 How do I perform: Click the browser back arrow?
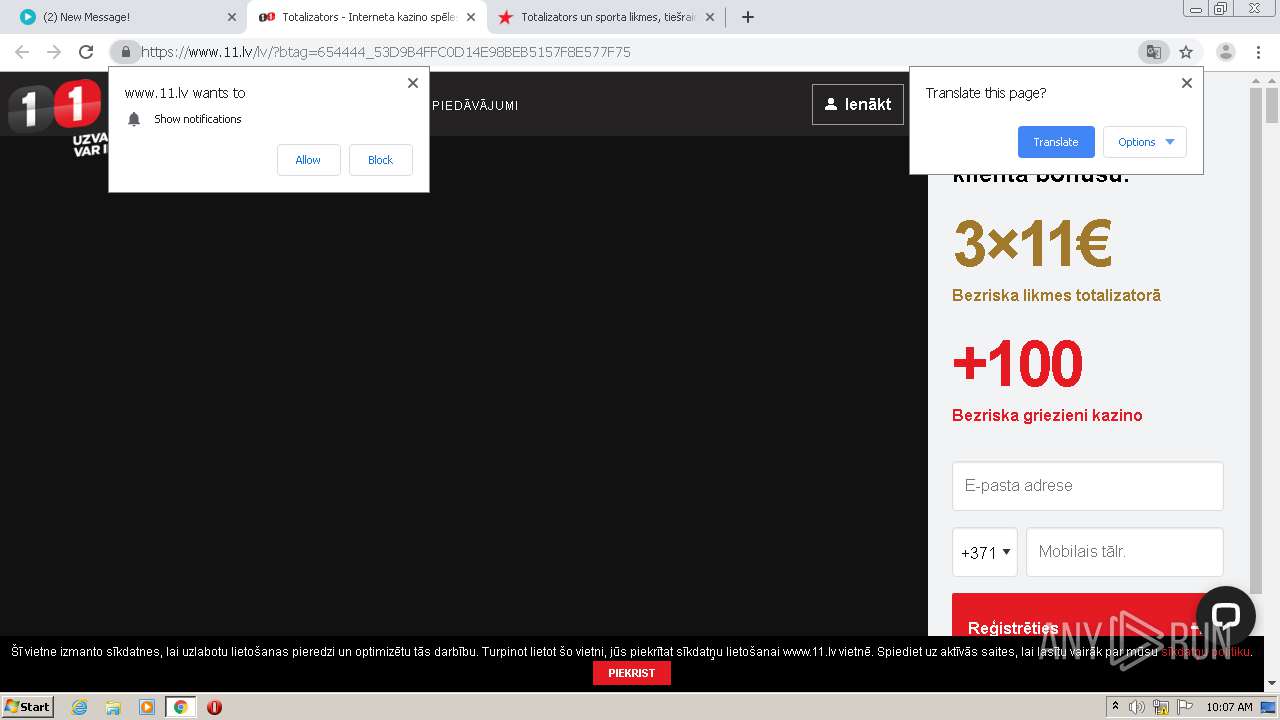22,52
